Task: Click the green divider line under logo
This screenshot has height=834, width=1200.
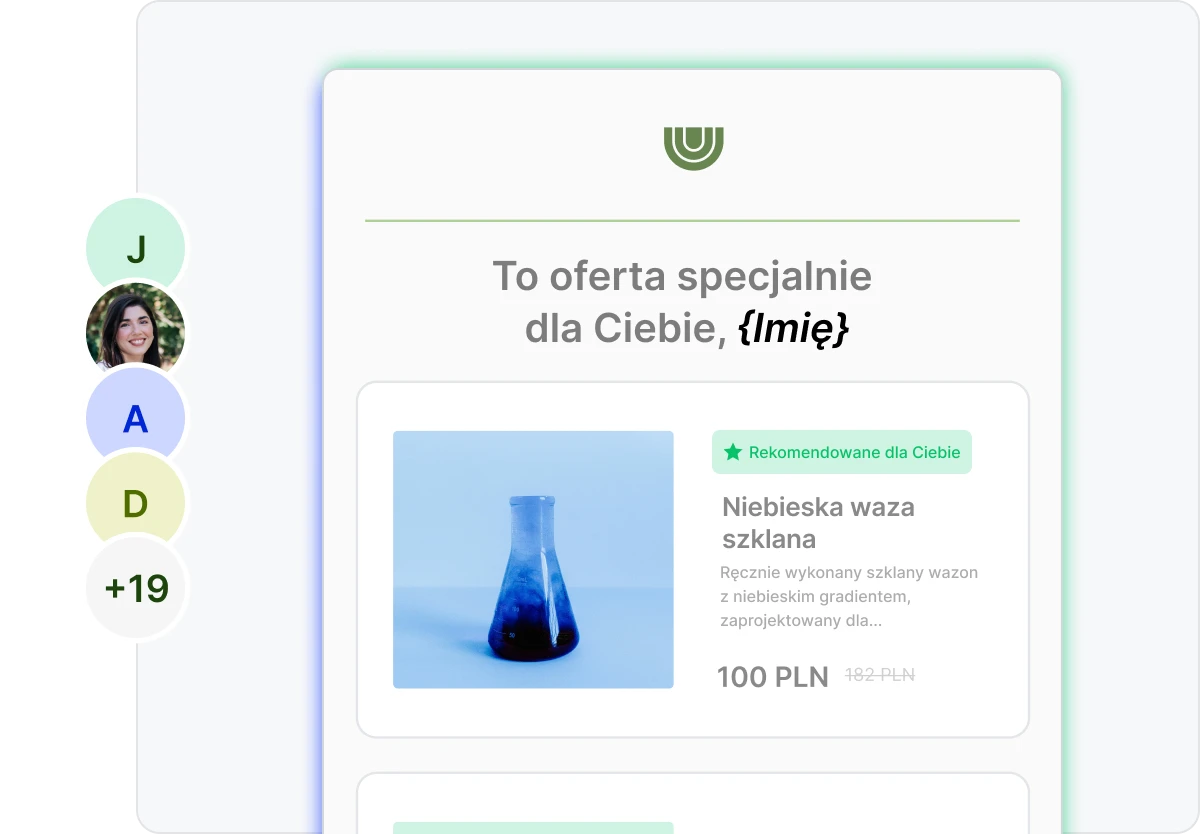Action: (692, 220)
